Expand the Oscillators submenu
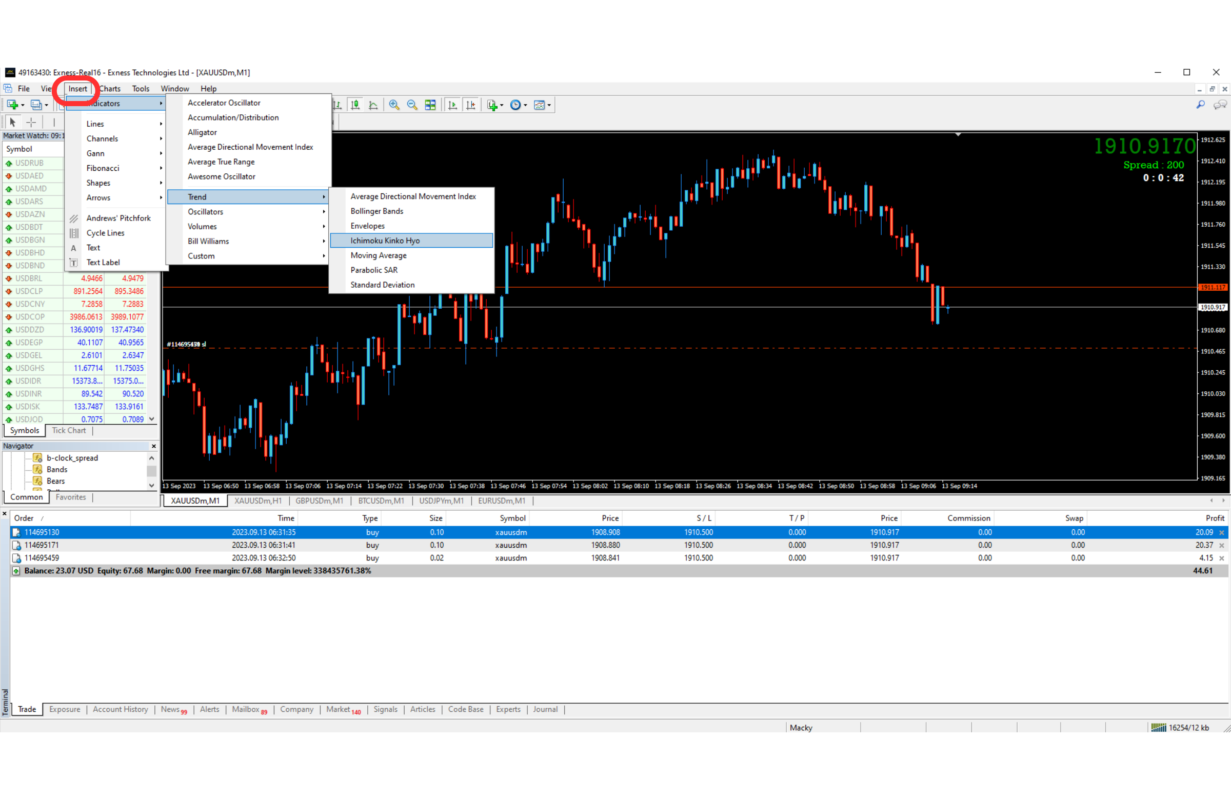 pos(248,212)
